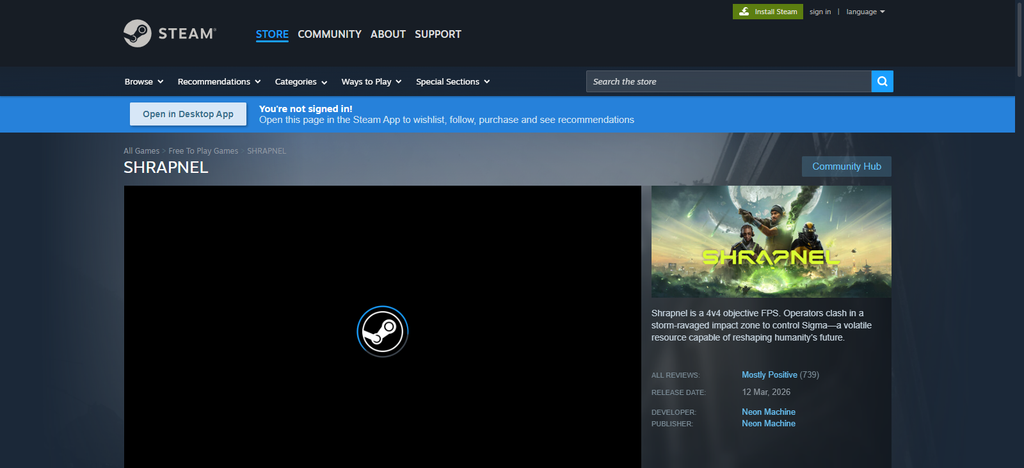Open the SUPPORT menu item
This screenshot has width=1024, height=468.
pos(438,34)
